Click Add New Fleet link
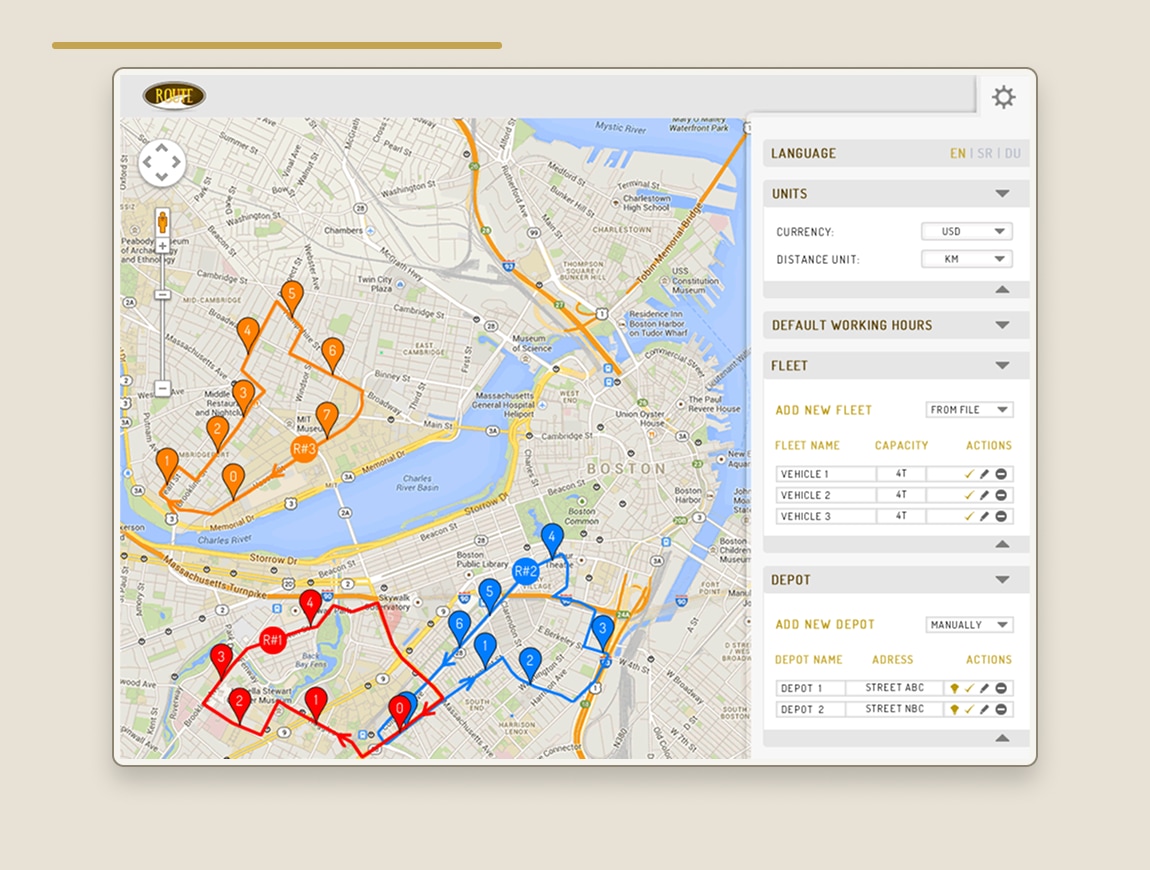 click(x=824, y=410)
